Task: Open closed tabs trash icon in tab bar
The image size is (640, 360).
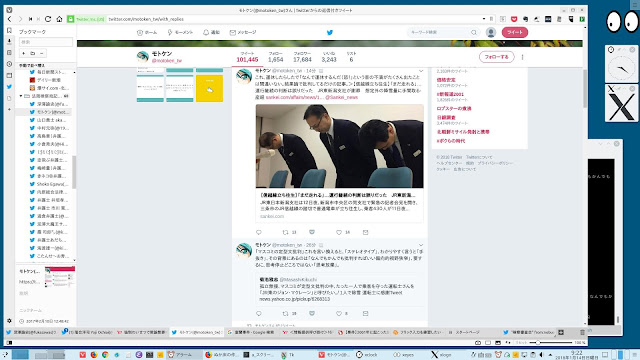Action: click(582, 332)
